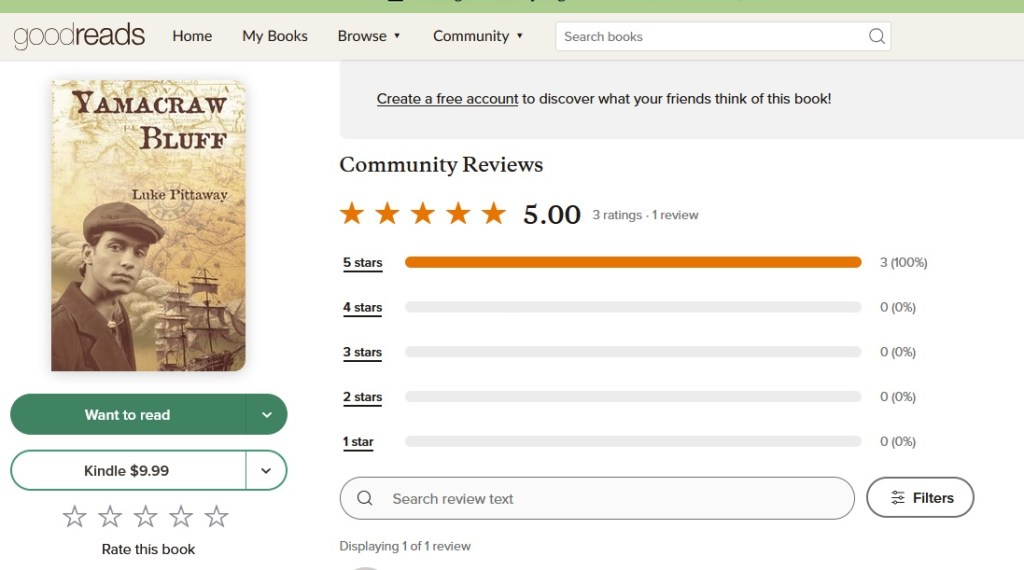Open the Community menu
The image size is (1024, 570).
point(478,36)
